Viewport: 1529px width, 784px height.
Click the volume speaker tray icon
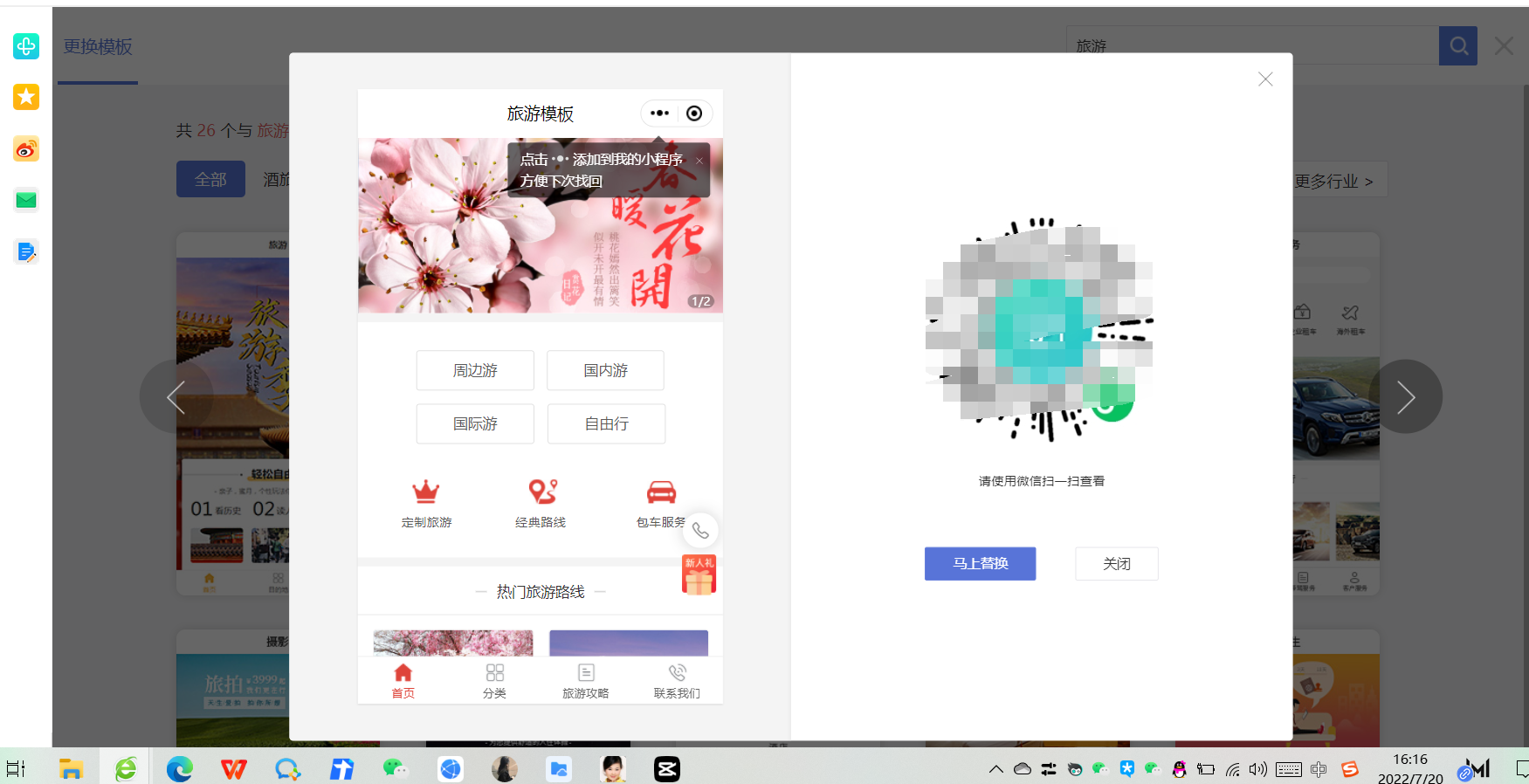click(1257, 769)
